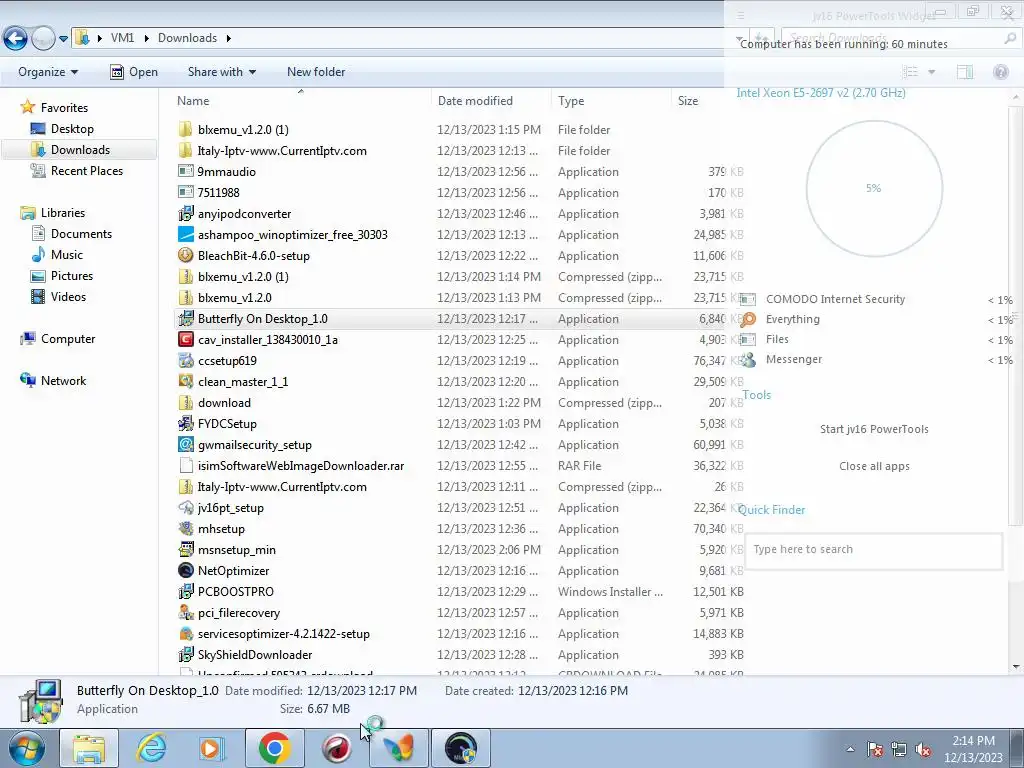
Task: Open recent pages dropdown arrow
Action: [x=63, y=39]
